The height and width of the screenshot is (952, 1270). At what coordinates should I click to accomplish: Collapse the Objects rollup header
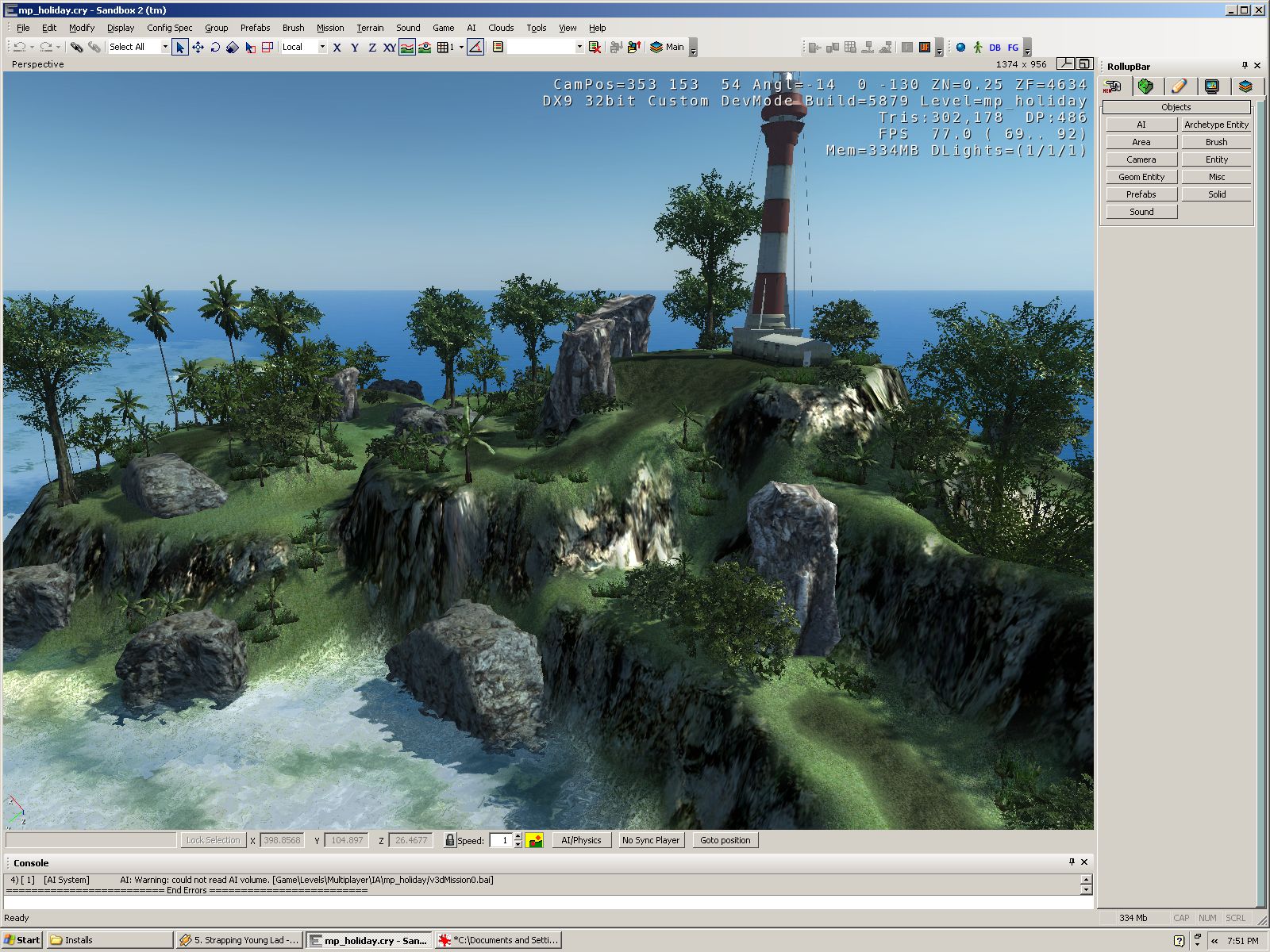pos(1176,107)
